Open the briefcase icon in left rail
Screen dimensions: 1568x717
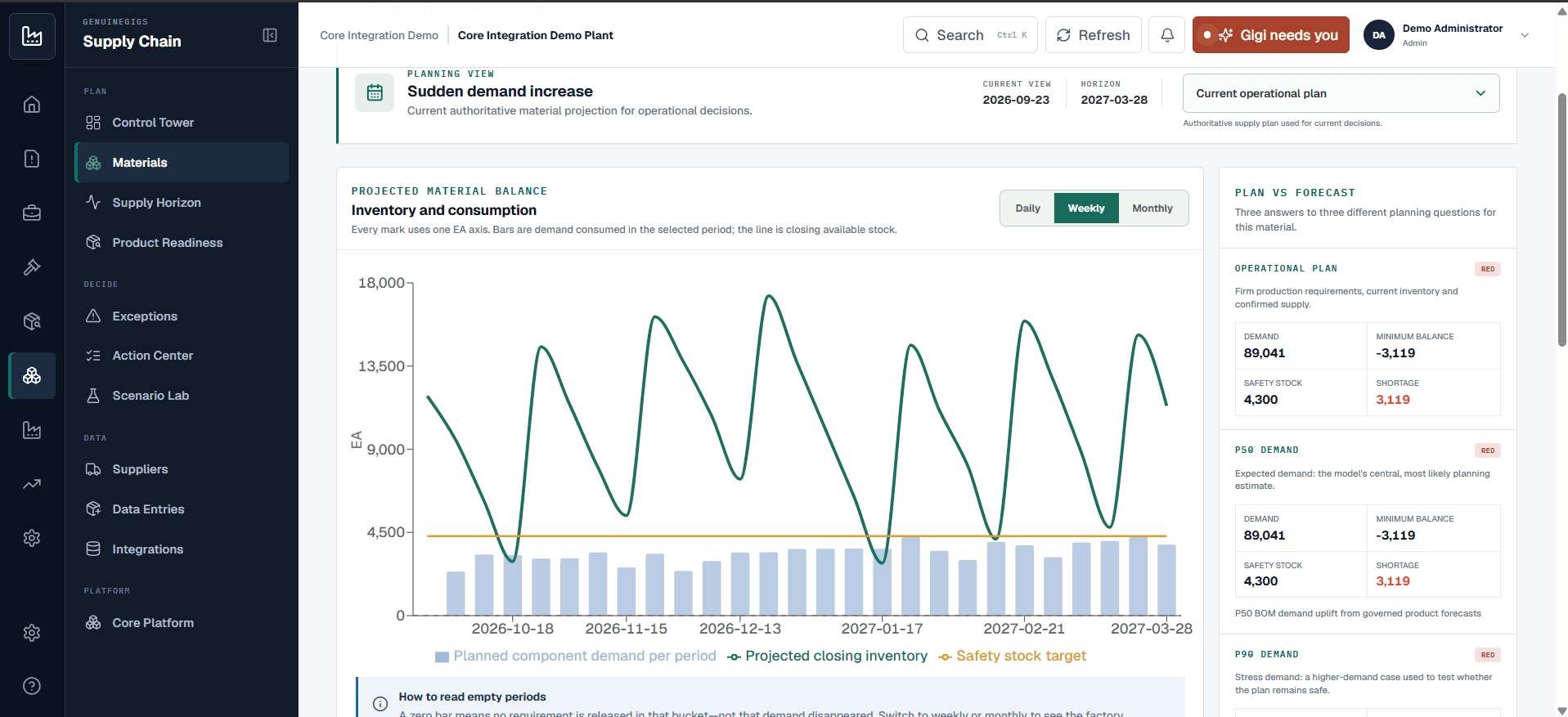(32, 213)
